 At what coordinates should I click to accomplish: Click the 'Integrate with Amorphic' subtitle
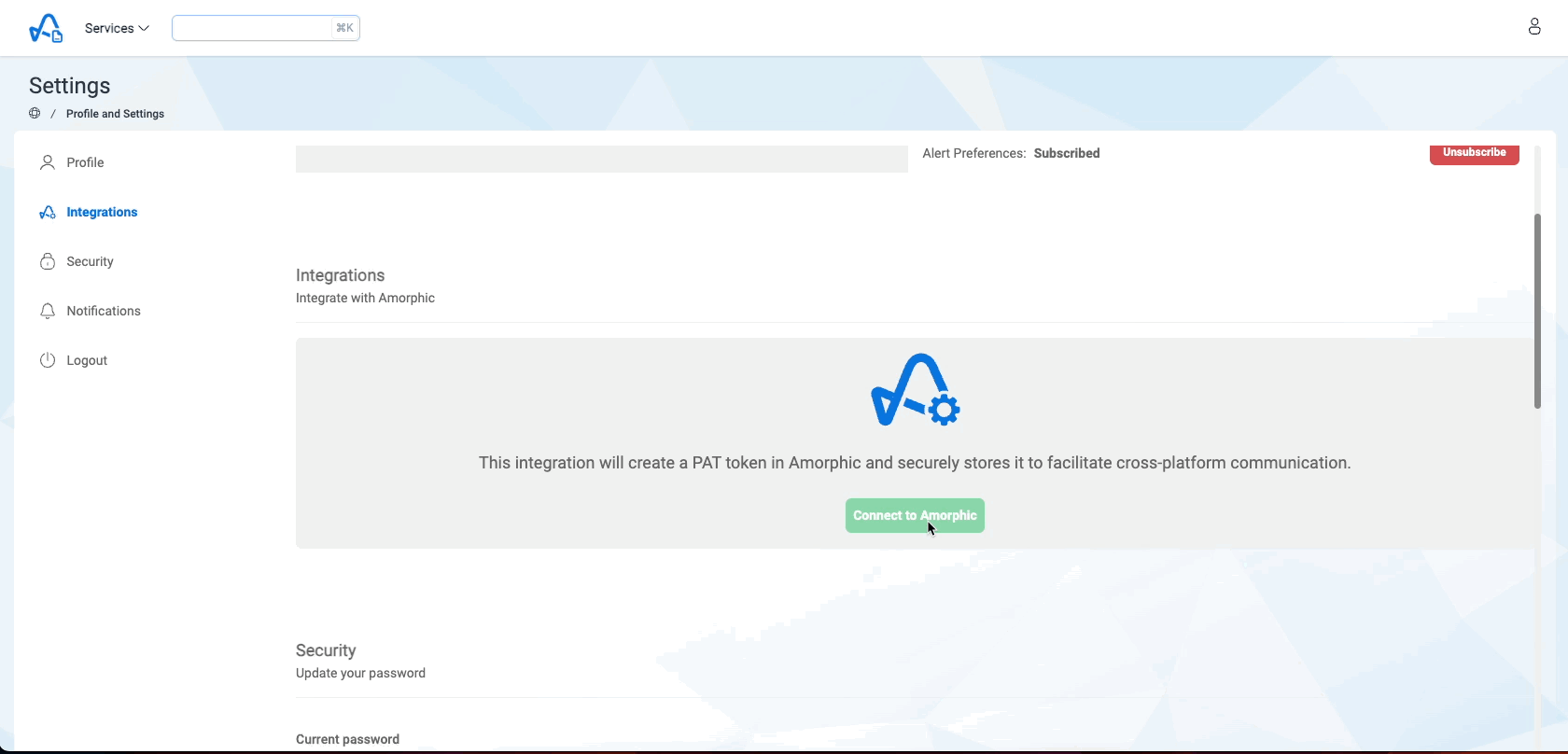tap(365, 298)
